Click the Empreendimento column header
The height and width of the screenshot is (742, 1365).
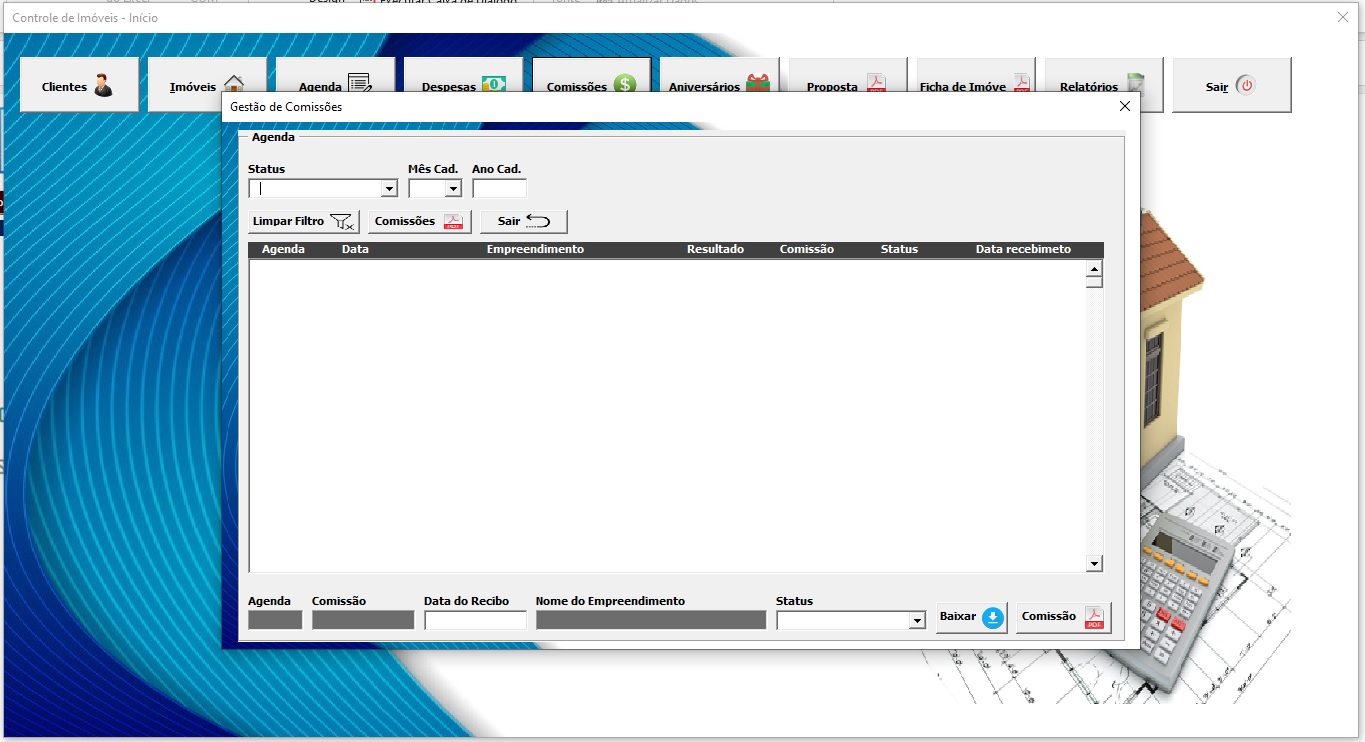coord(535,249)
